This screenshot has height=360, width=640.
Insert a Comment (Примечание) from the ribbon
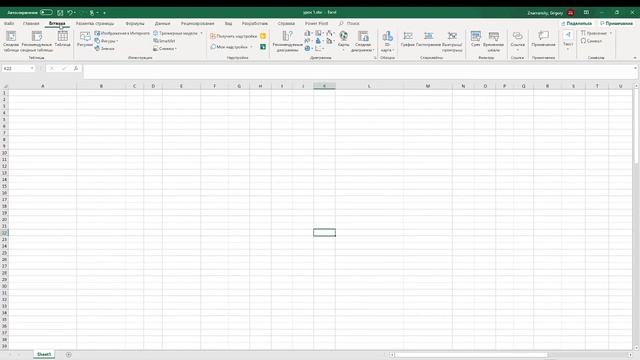(543, 39)
